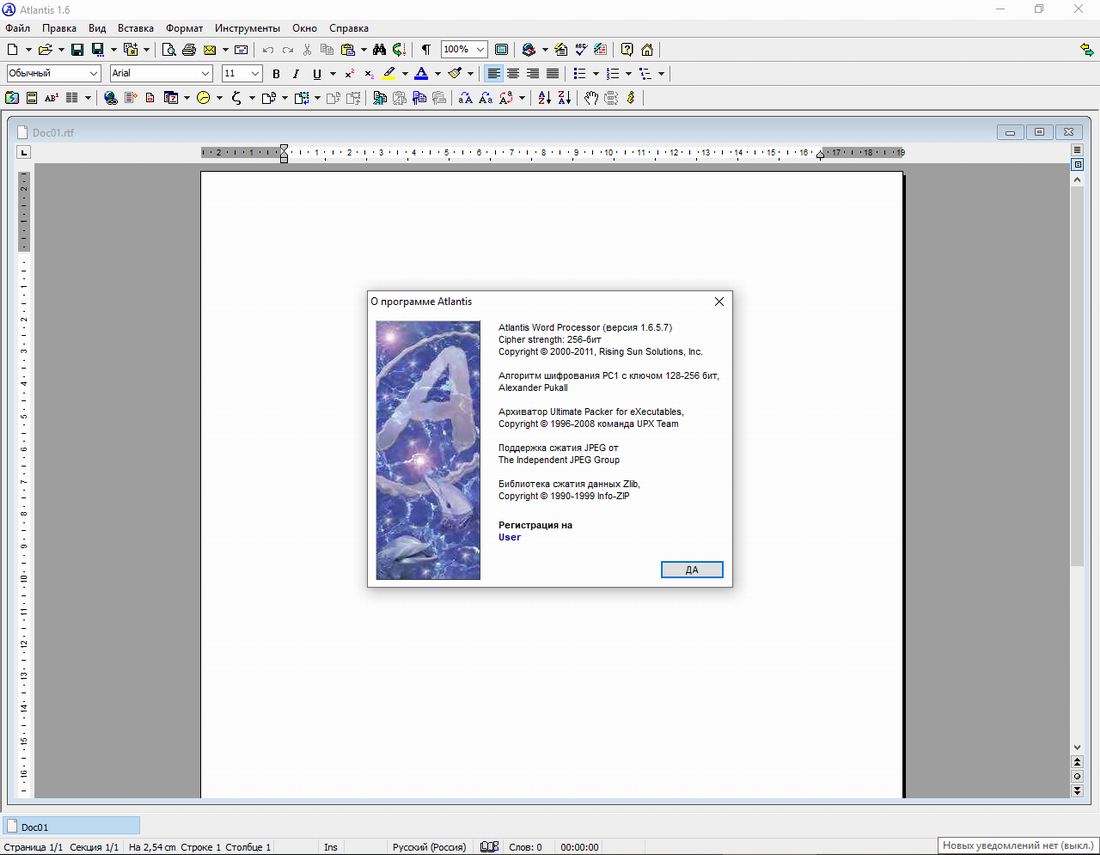
Task: Click the Ins insert mode indicator
Action: point(330,847)
